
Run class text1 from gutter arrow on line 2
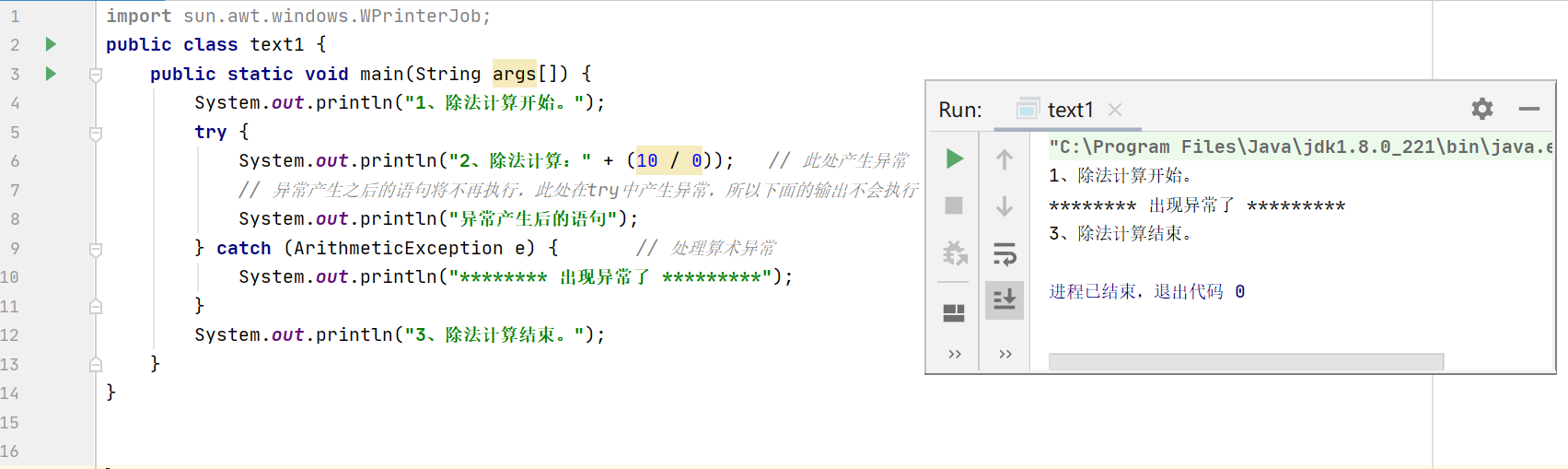[51, 44]
